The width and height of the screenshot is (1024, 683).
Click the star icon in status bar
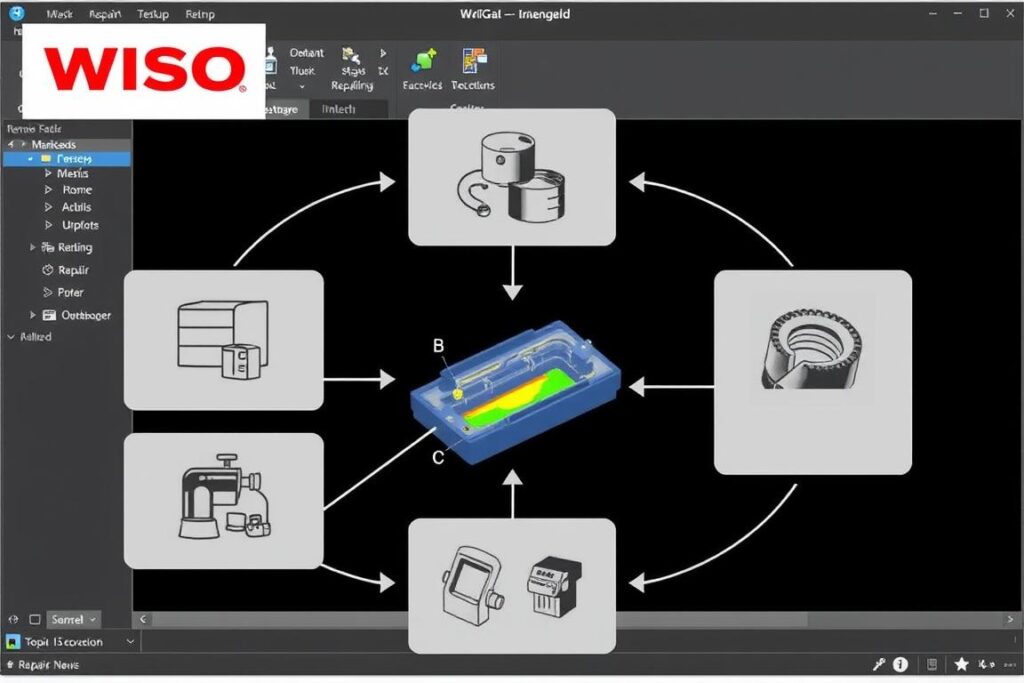[x=961, y=664]
